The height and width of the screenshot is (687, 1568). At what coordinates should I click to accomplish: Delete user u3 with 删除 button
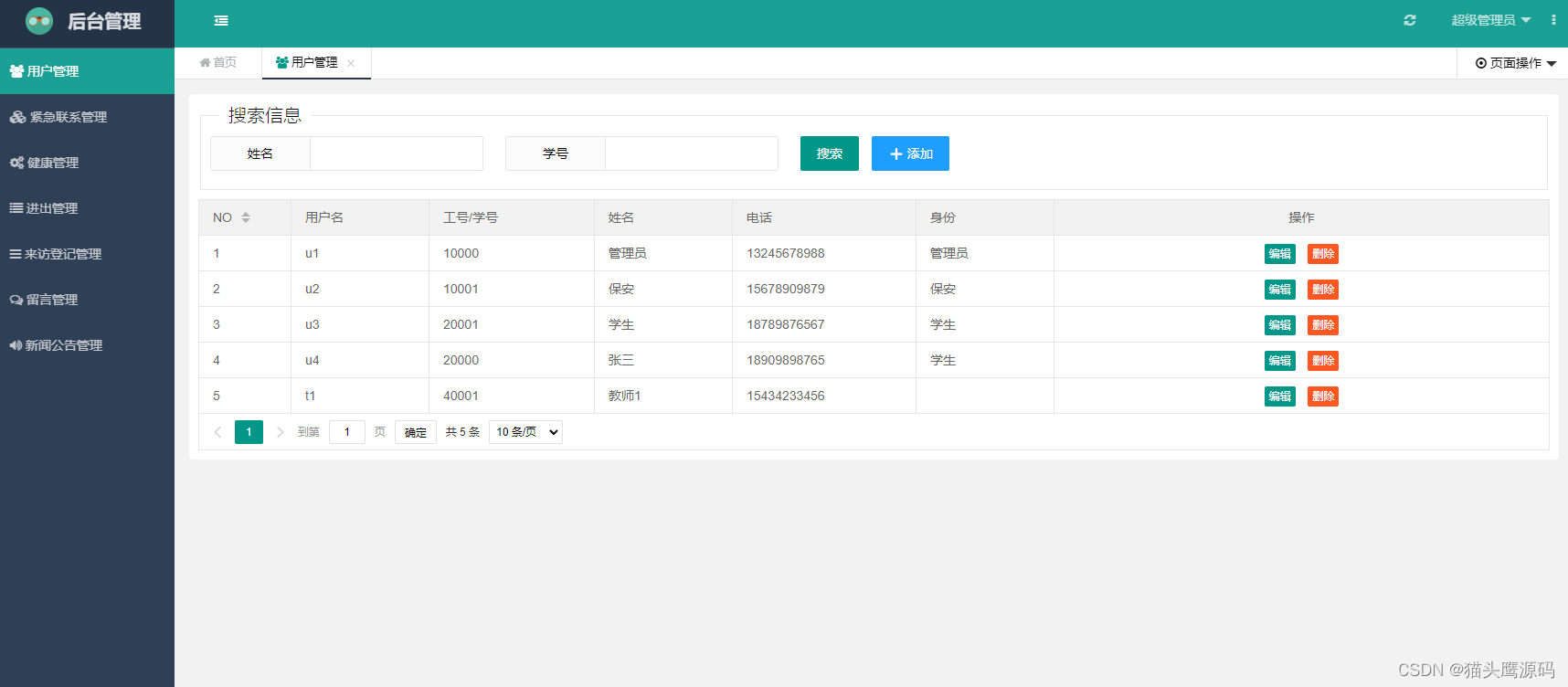1323,325
